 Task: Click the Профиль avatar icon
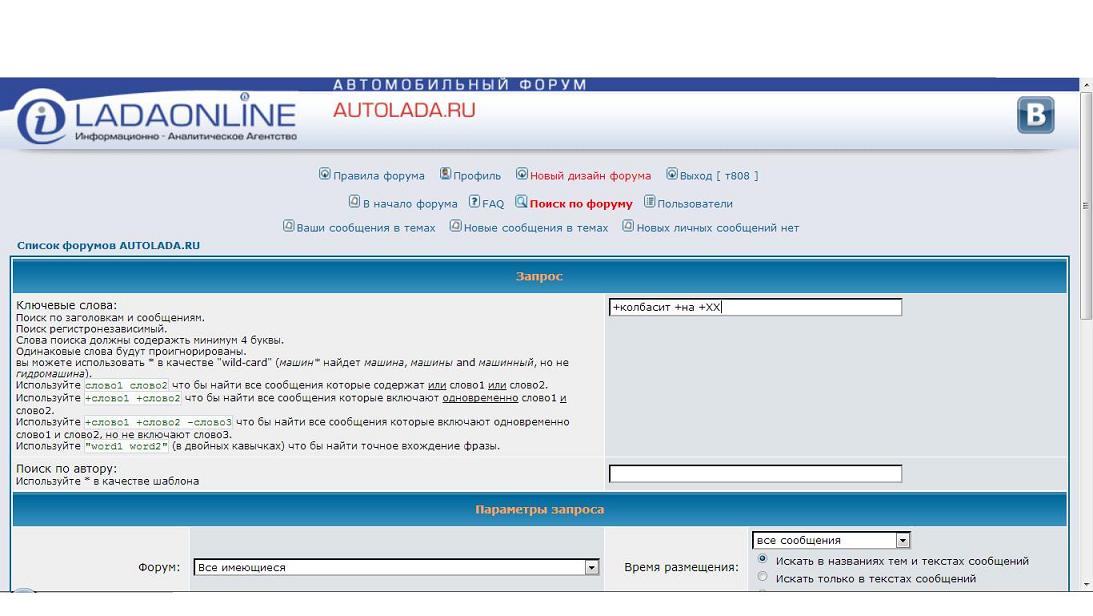tap(445, 174)
